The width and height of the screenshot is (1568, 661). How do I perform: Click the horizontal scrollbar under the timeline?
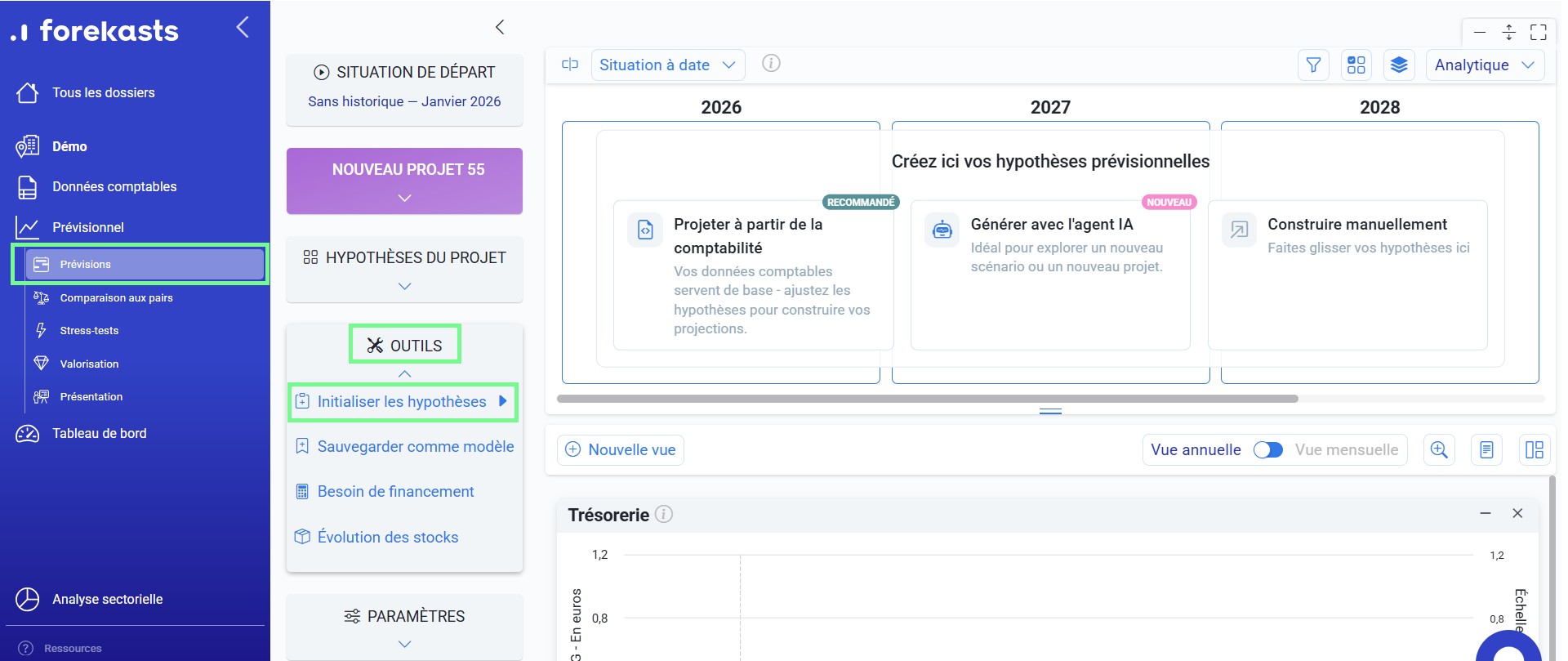928,399
